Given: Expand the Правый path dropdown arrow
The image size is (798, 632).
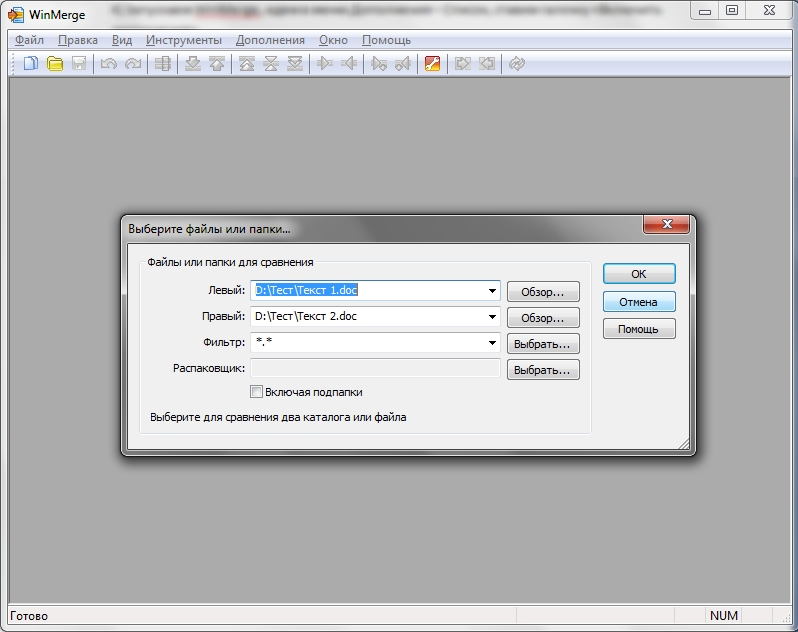Looking at the screenshot, I should 492,317.
